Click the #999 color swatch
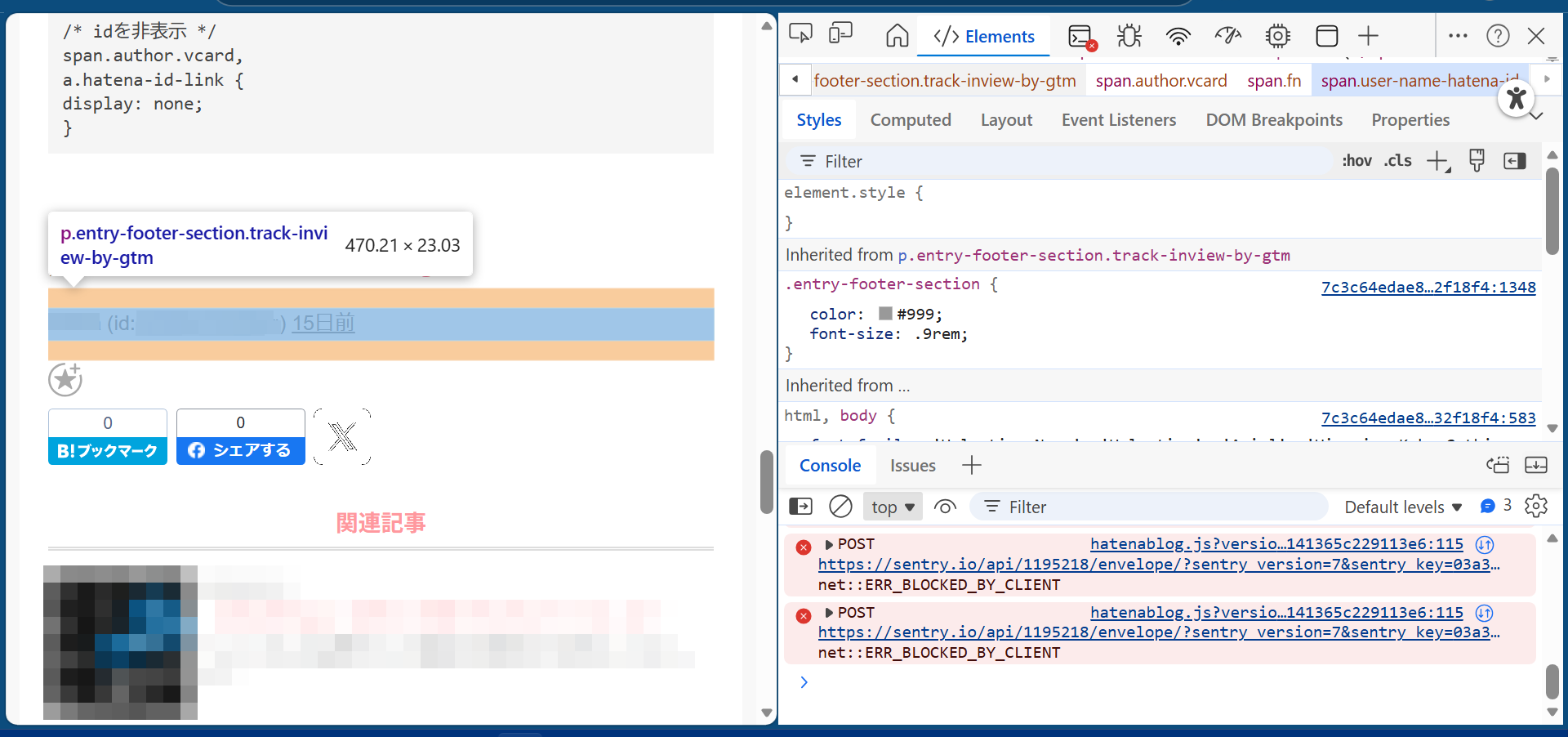 (885, 314)
